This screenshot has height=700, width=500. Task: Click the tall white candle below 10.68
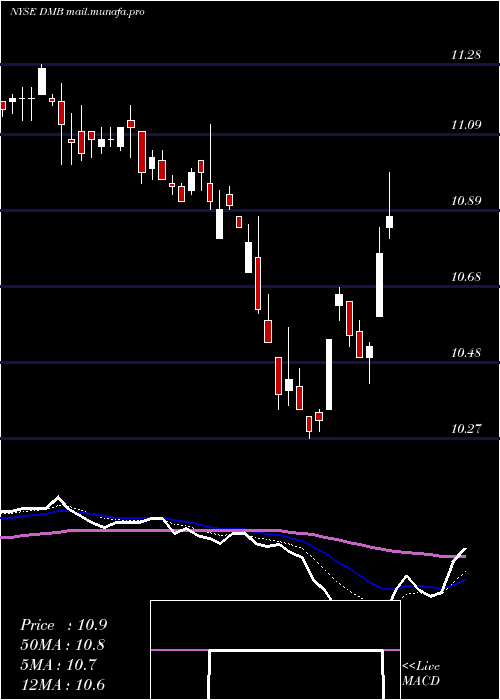[379, 285]
